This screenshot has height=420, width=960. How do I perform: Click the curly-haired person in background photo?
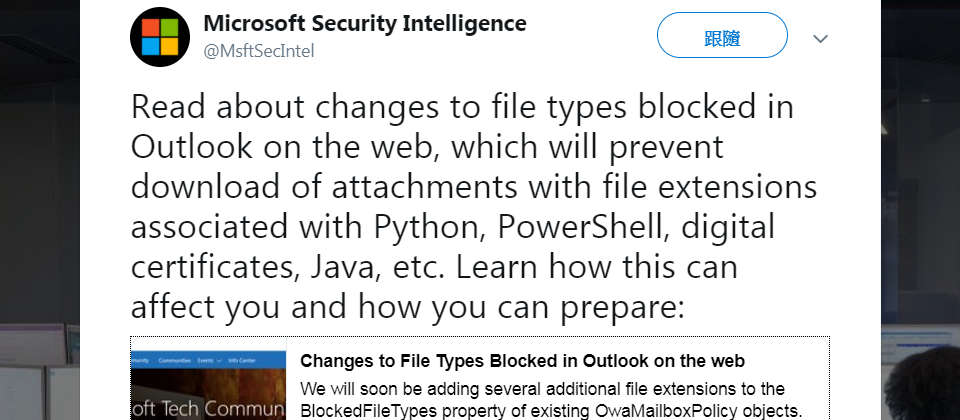(x=923, y=384)
